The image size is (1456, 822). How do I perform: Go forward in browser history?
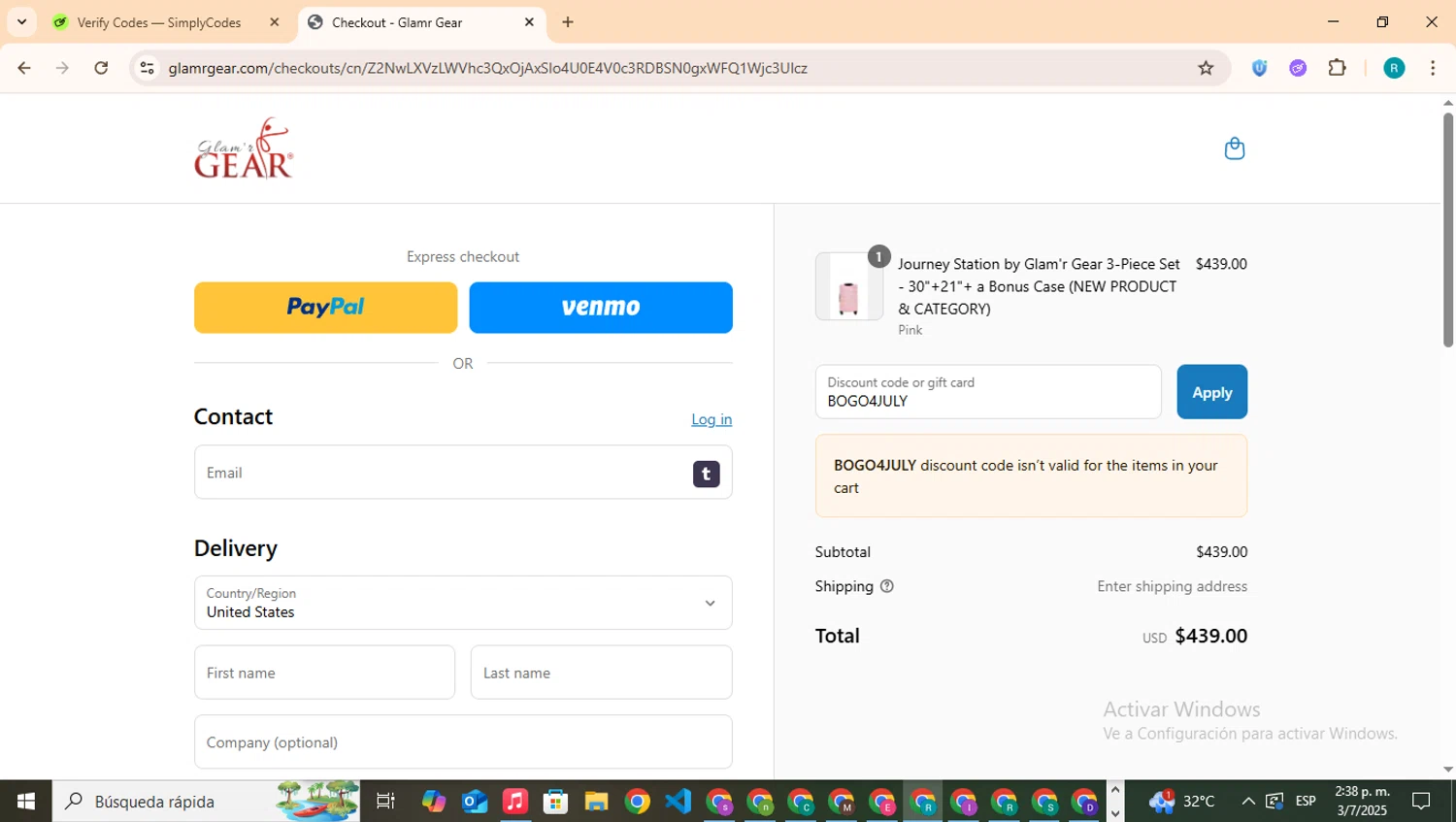(x=62, y=68)
